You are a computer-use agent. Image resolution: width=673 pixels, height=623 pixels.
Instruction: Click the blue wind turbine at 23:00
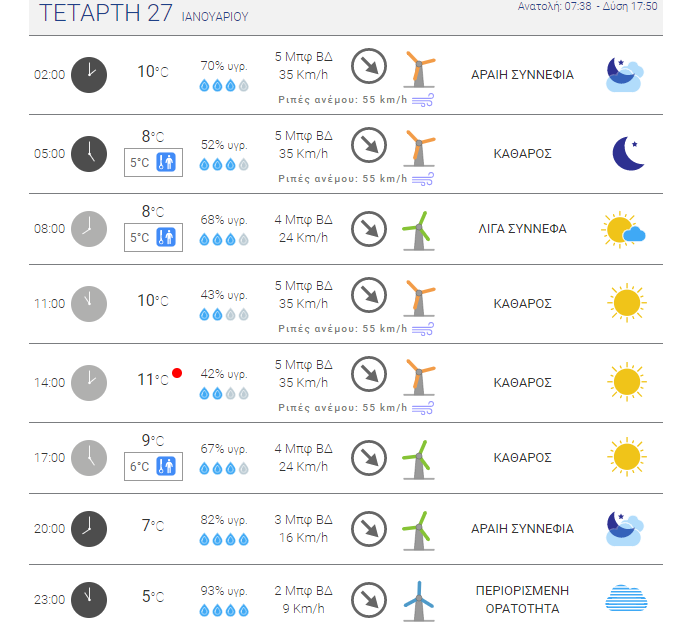point(418,601)
